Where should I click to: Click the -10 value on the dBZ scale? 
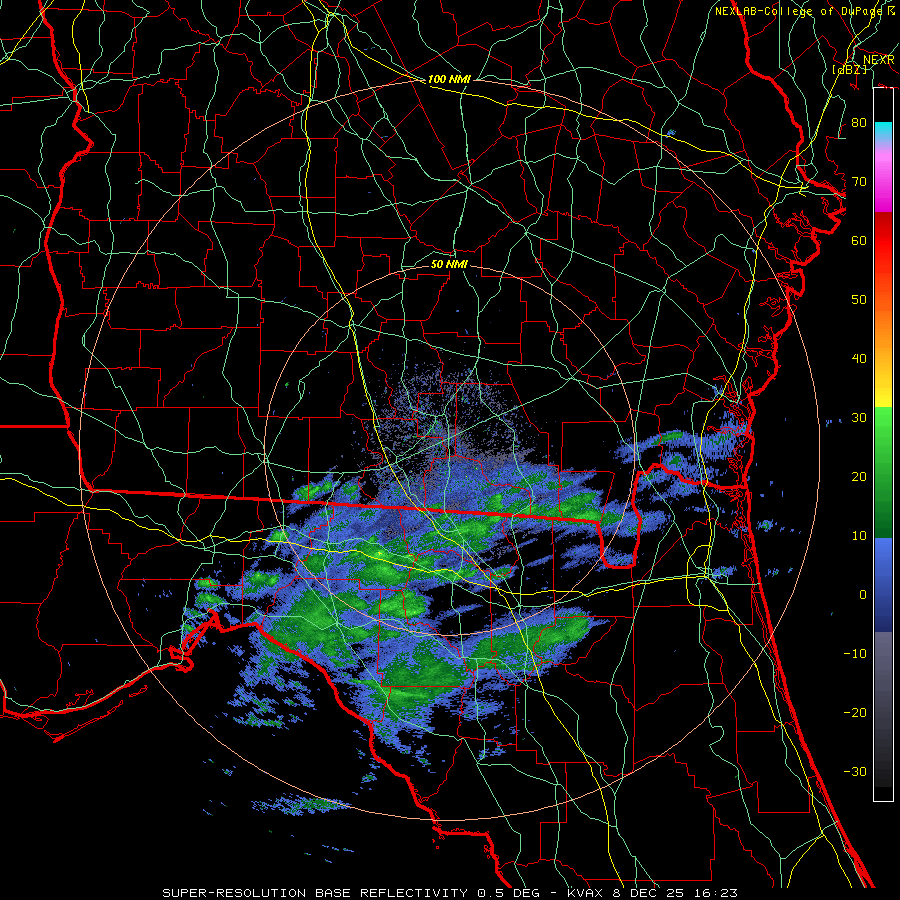point(855,653)
